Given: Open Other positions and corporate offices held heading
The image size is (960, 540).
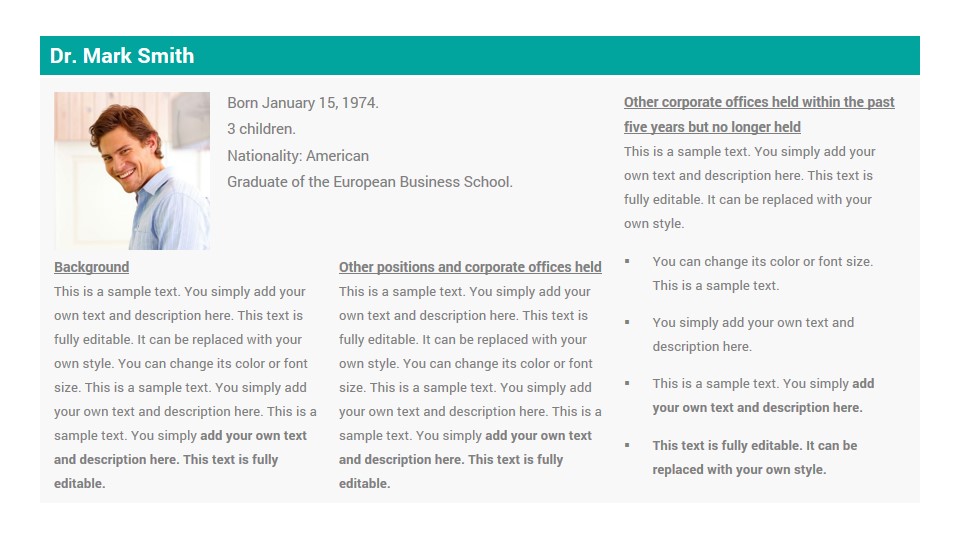Looking at the screenshot, I should tap(470, 267).
